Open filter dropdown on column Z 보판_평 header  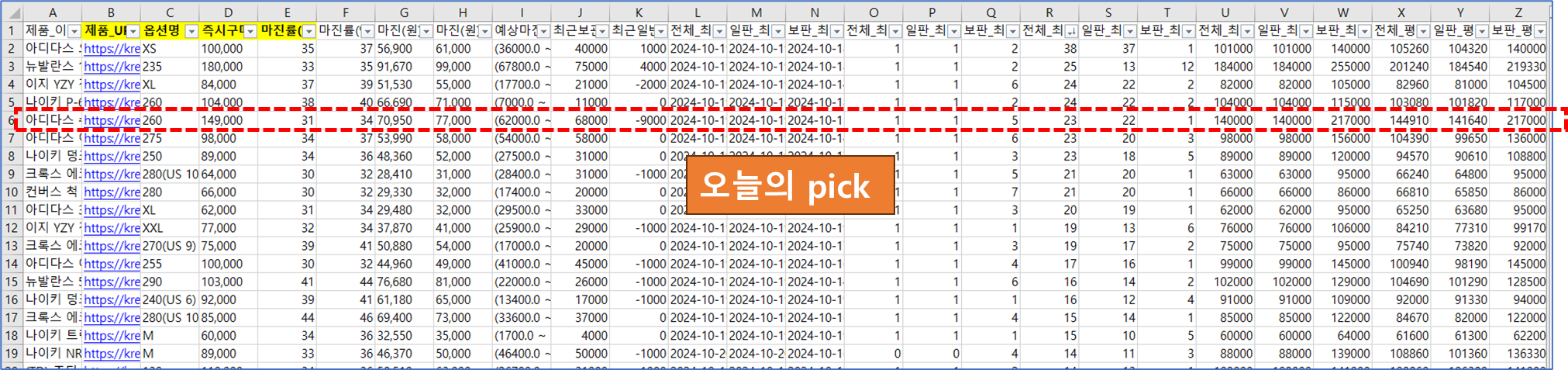1540,31
